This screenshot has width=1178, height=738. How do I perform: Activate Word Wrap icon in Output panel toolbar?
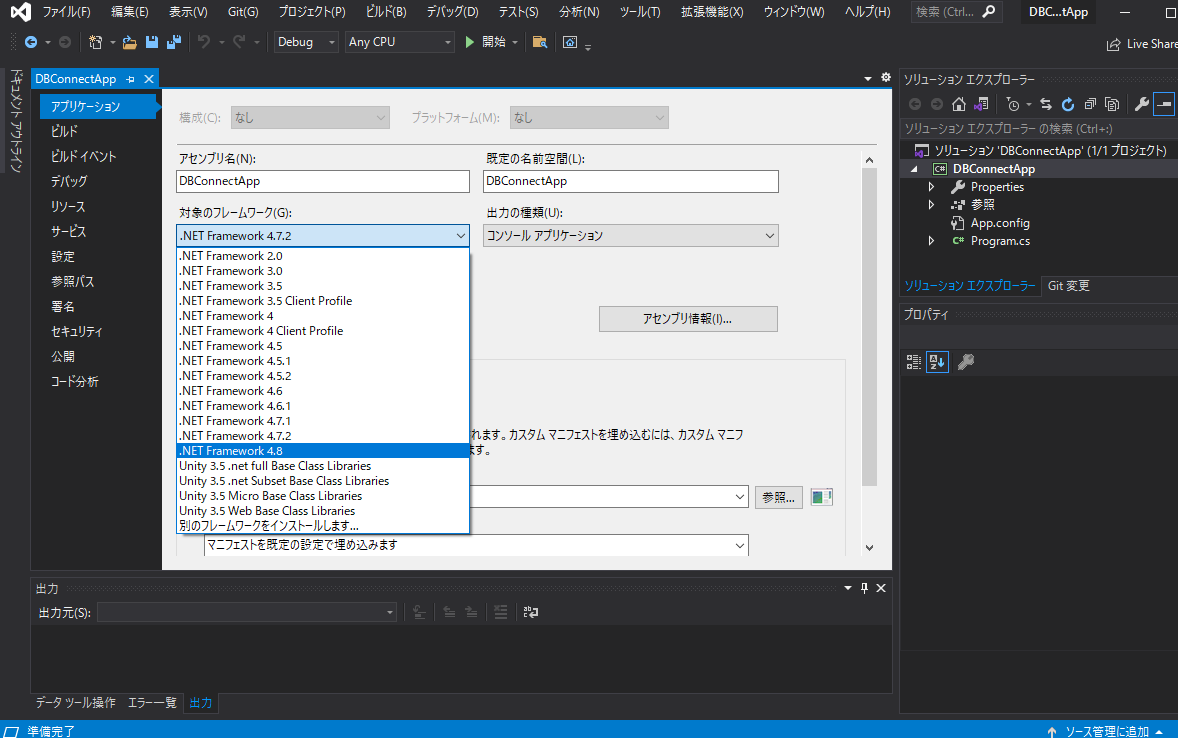coord(530,611)
